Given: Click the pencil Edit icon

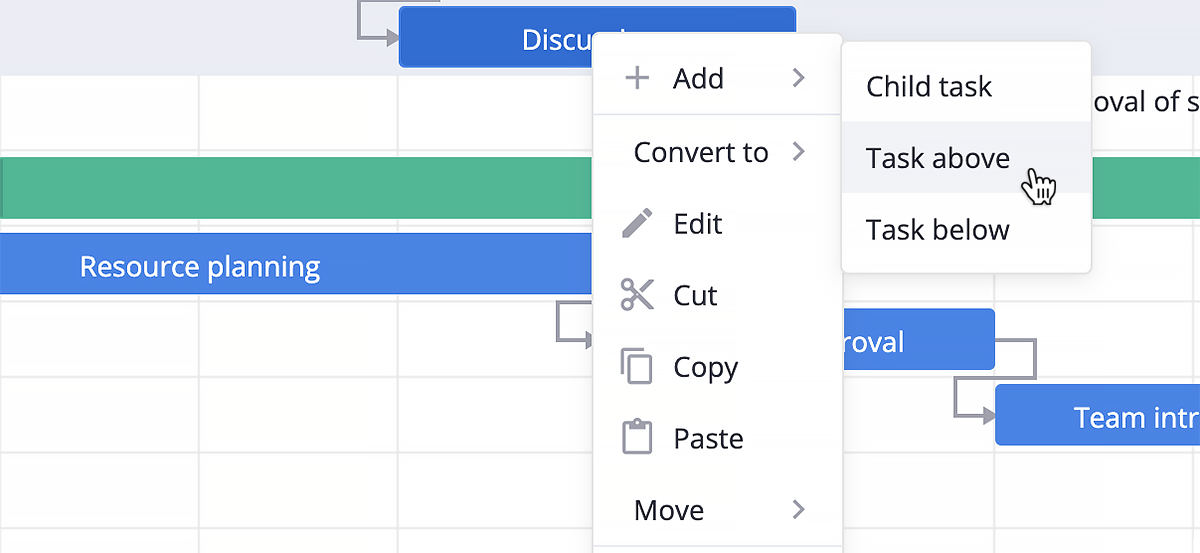Looking at the screenshot, I should coord(637,223).
